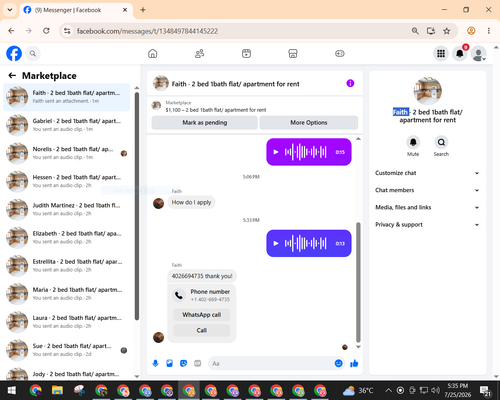Open the $1,100 Marketplace listing link
The height and width of the screenshot is (400, 500).
click(x=216, y=110)
